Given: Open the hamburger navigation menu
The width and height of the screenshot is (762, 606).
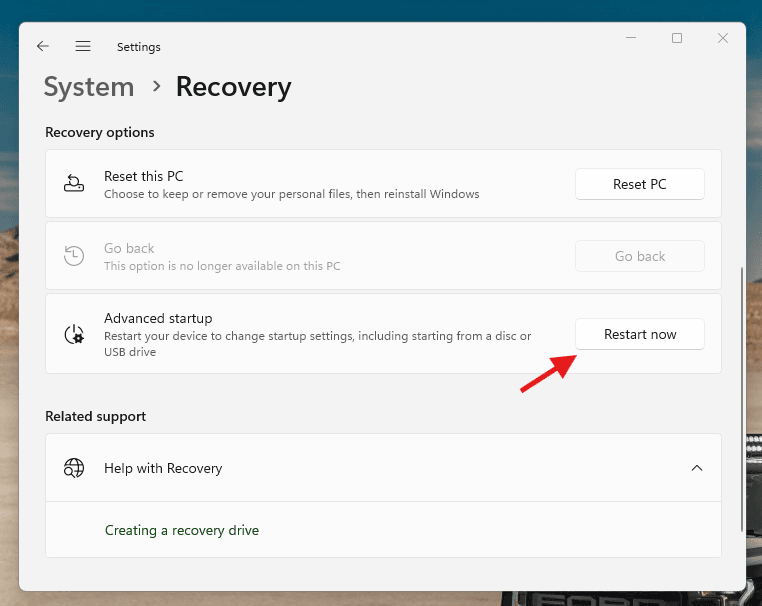Looking at the screenshot, I should (x=83, y=46).
